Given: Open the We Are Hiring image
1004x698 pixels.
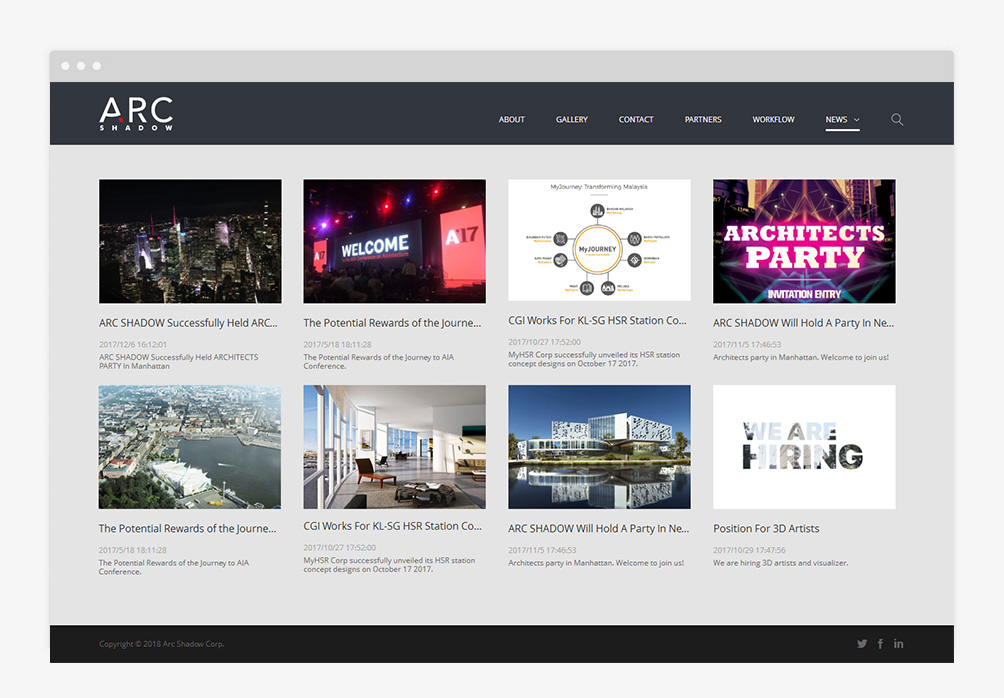Looking at the screenshot, I should (804, 447).
